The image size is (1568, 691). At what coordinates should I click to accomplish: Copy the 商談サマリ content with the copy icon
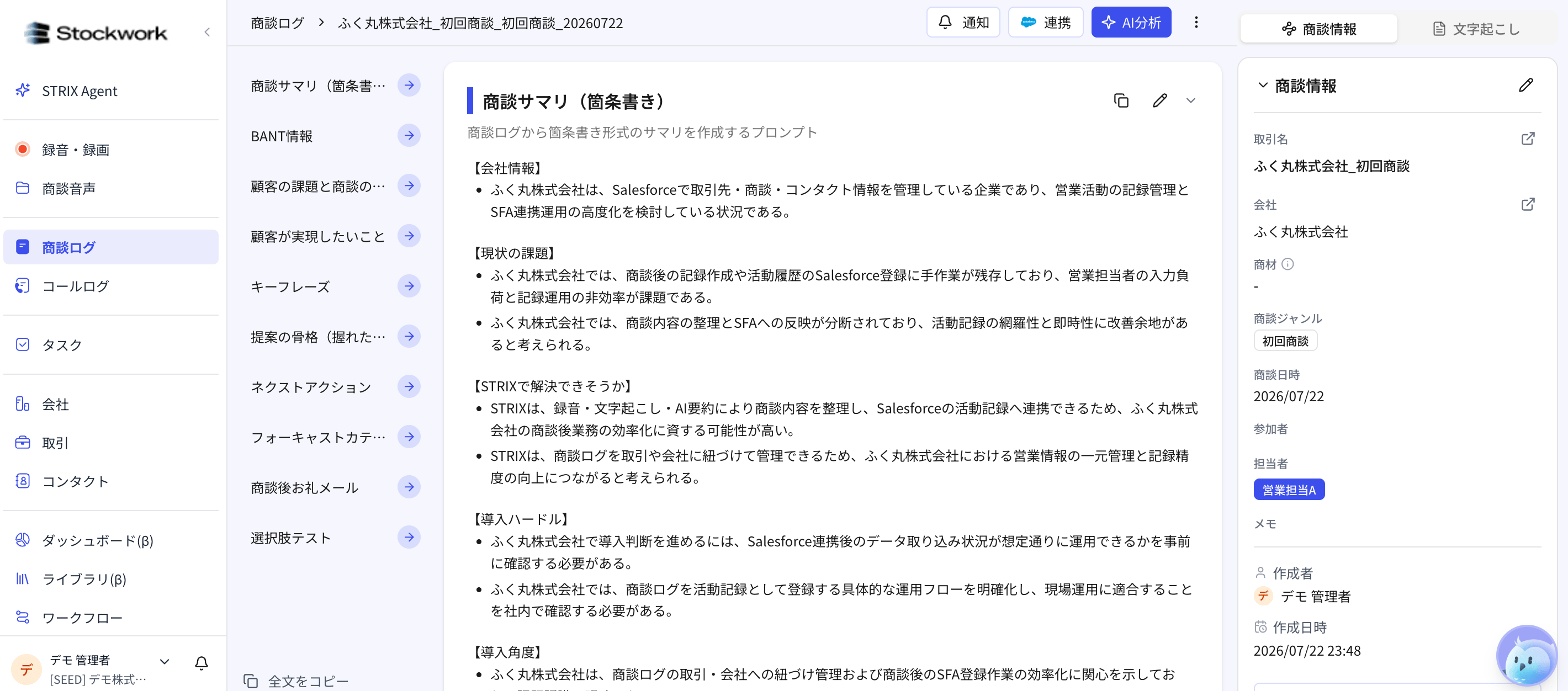click(1121, 100)
